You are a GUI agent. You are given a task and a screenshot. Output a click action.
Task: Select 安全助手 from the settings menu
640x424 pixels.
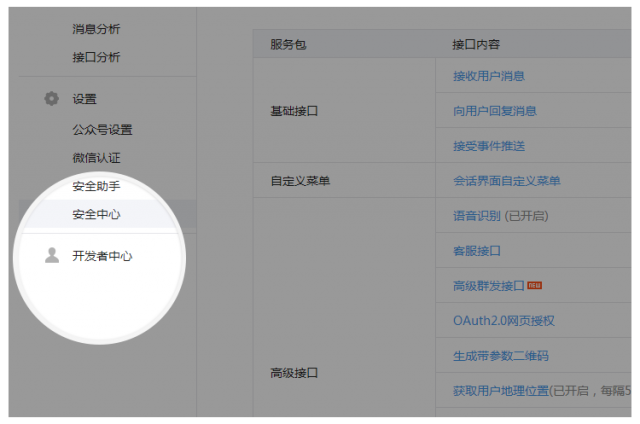tap(96, 186)
